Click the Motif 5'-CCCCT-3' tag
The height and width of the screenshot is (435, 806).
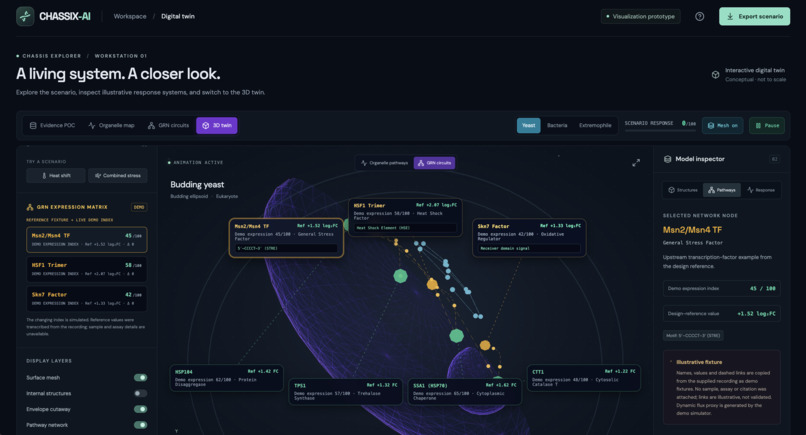click(693, 336)
